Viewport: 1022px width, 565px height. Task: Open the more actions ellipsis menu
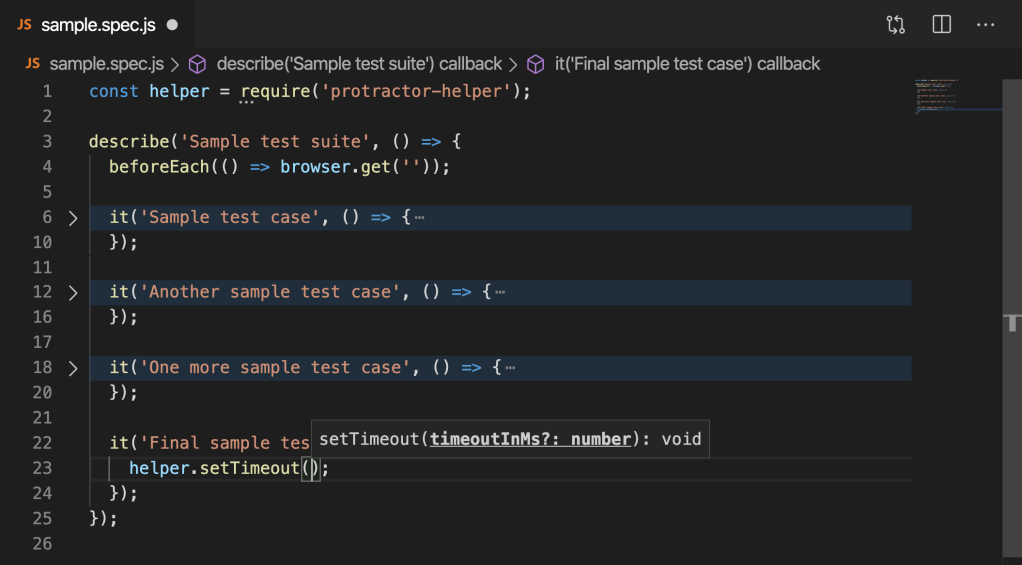(x=986, y=24)
